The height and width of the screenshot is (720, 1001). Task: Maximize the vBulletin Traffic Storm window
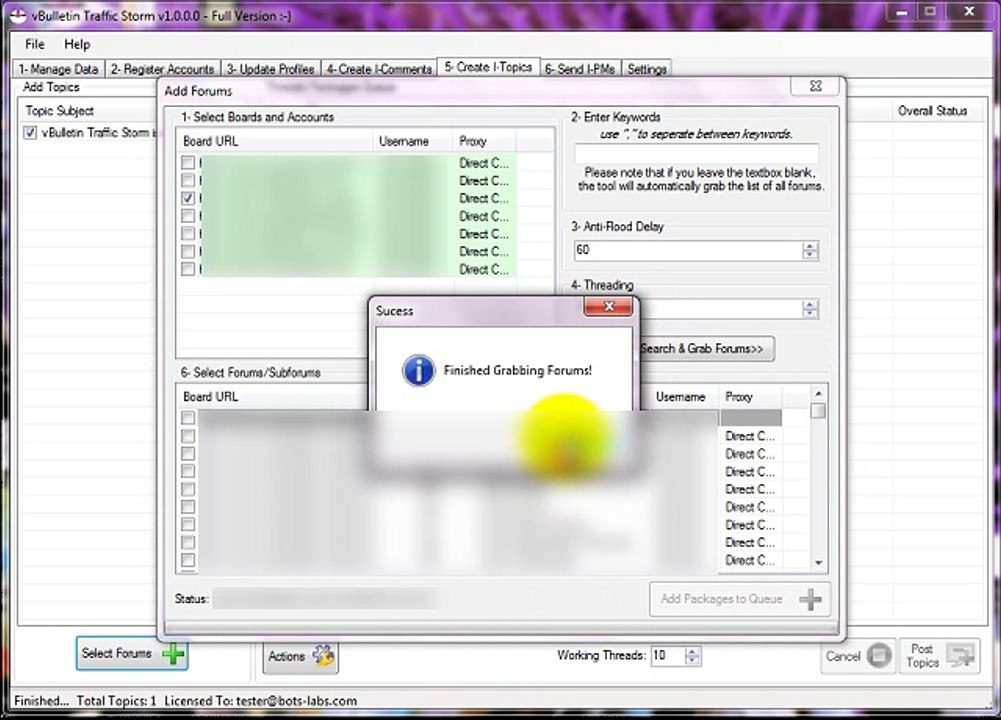[930, 13]
